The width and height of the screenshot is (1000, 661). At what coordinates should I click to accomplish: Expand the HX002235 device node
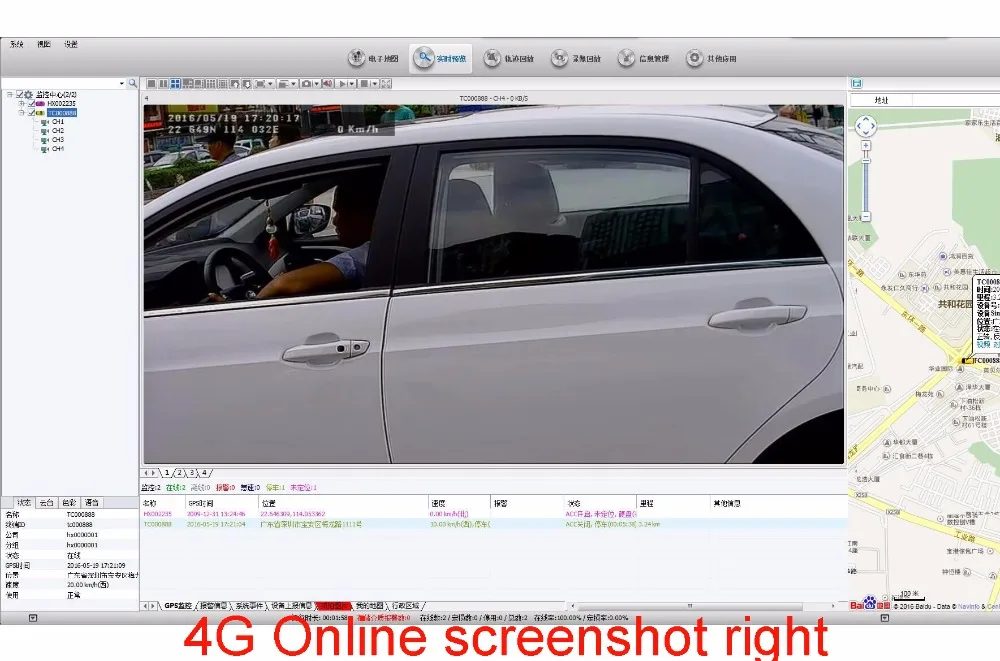click(x=21, y=103)
